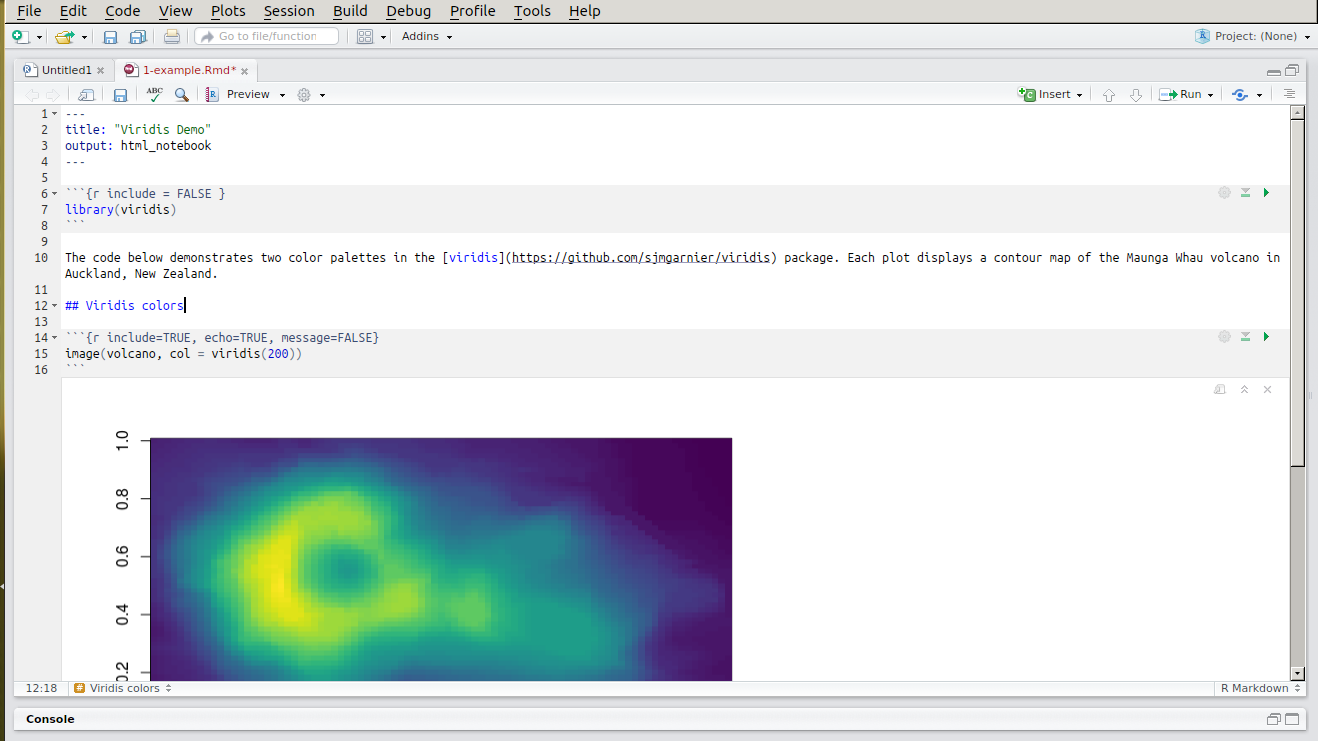1318x741 pixels.
Task: Switch to the Untitled1 tab
Action: (66, 71)
